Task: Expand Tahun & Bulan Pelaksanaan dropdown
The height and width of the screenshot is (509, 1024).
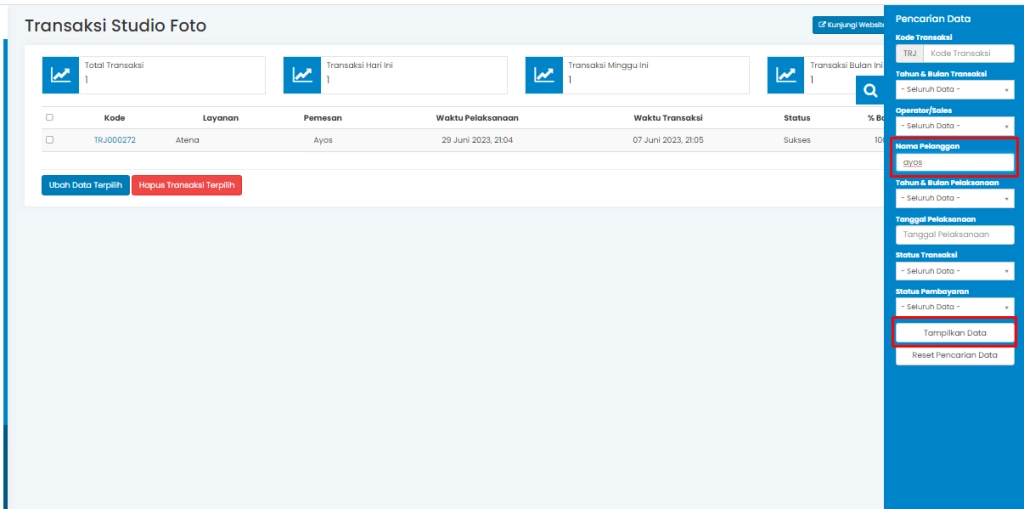Action: point(954,198)
